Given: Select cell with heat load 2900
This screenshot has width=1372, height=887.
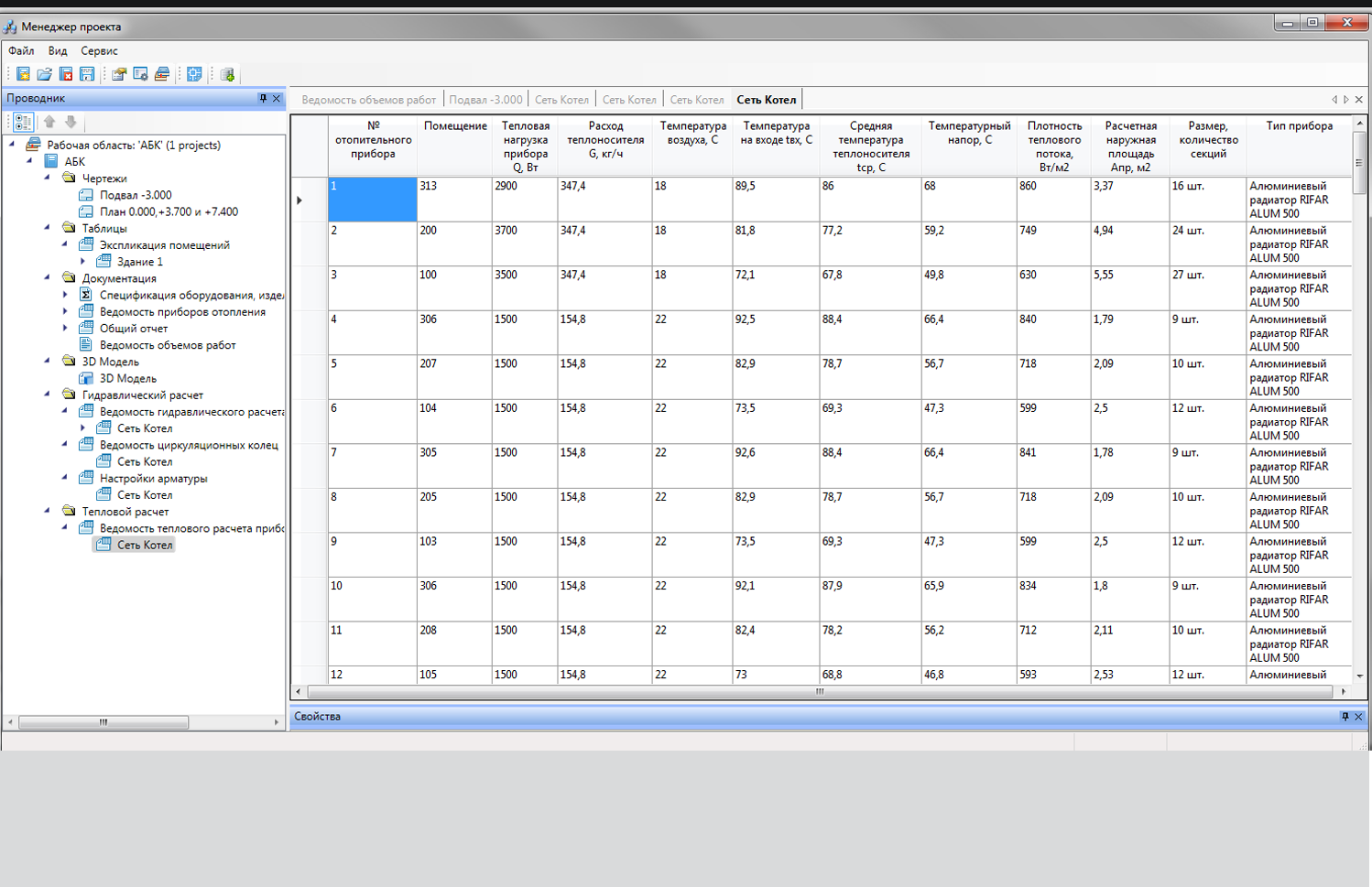Looking at the screenshot, I should point(525,199).
